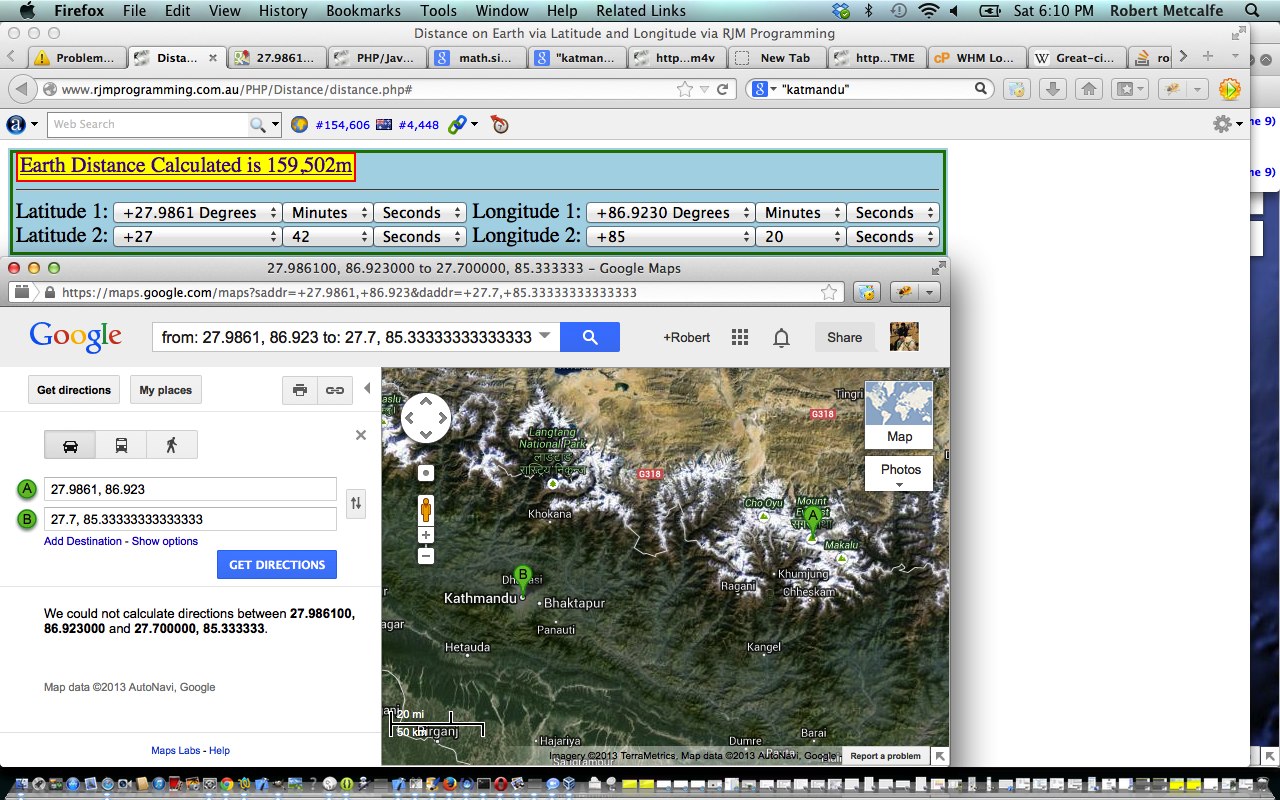Screen dimensions: 1280x800
Task: Close the directions panel with X
Action: (361, 435)
